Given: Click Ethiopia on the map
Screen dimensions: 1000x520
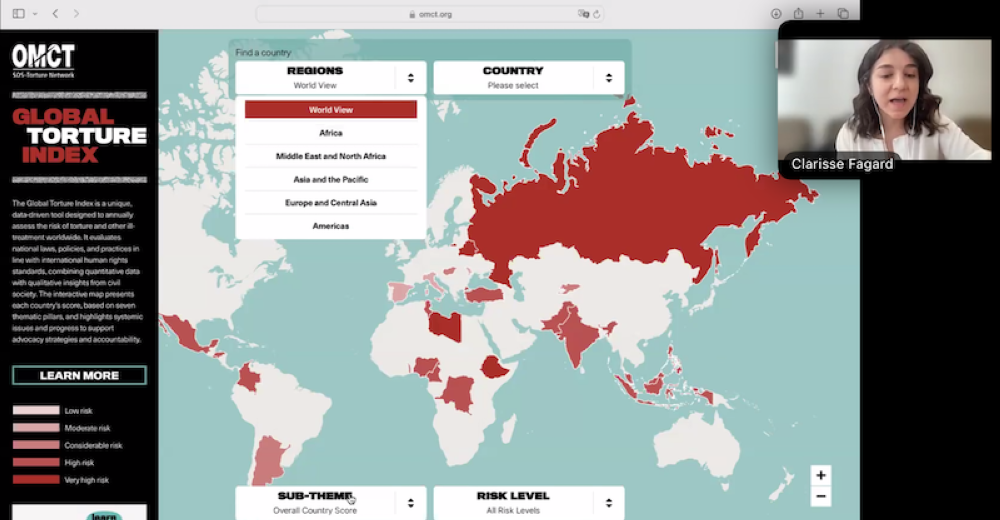Looking at the screenshot, I should coord(494,368).
